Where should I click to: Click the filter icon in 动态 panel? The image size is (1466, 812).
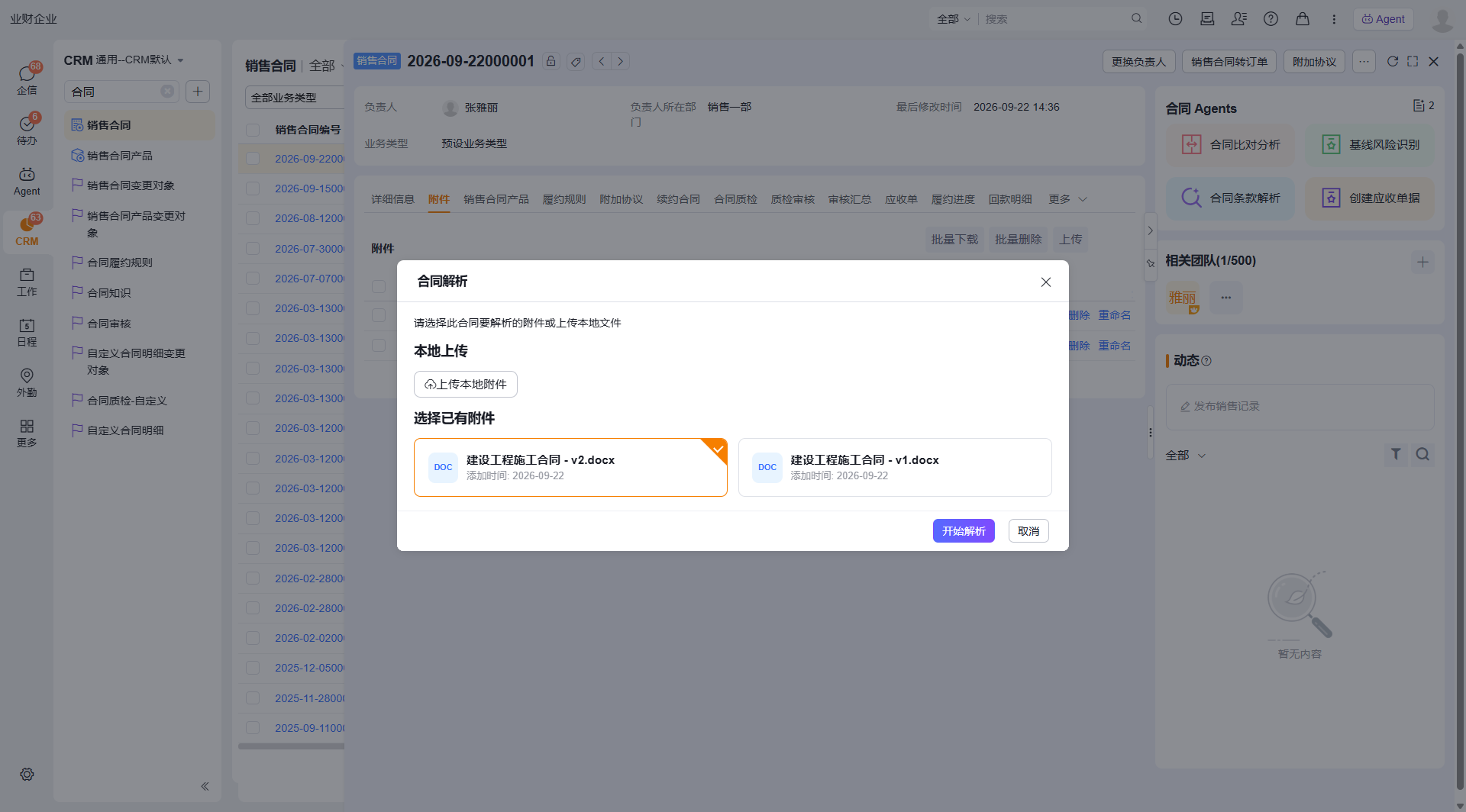pyautogui.click(x=1396, y=454)
